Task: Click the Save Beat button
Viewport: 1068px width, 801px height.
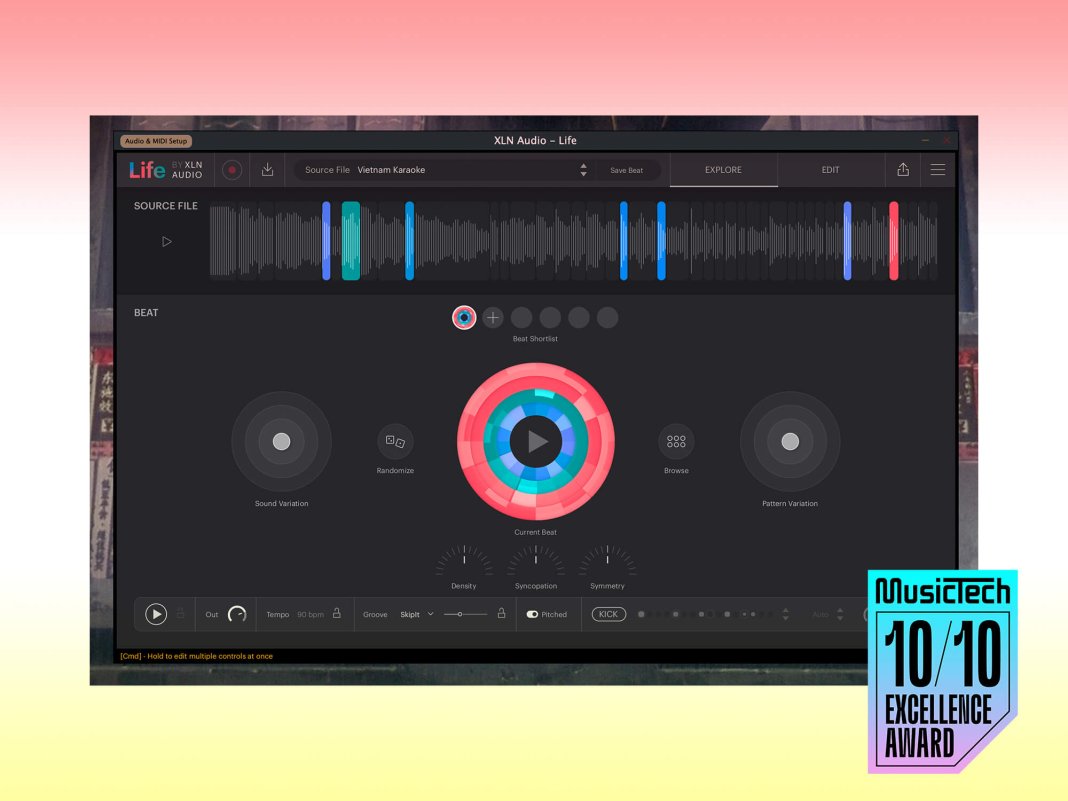Action: pyautogui.click(x=627, y=170)
